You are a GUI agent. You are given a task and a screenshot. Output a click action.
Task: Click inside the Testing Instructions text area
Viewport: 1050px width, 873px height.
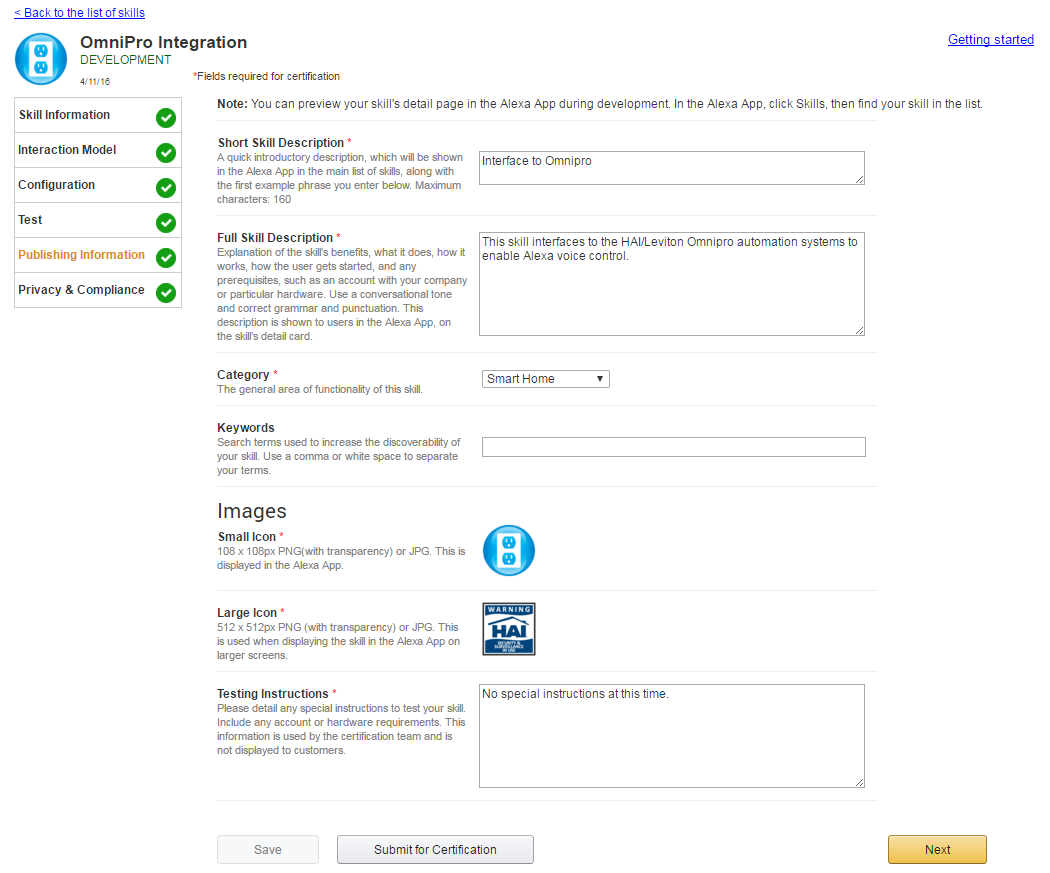pos(671,735)
